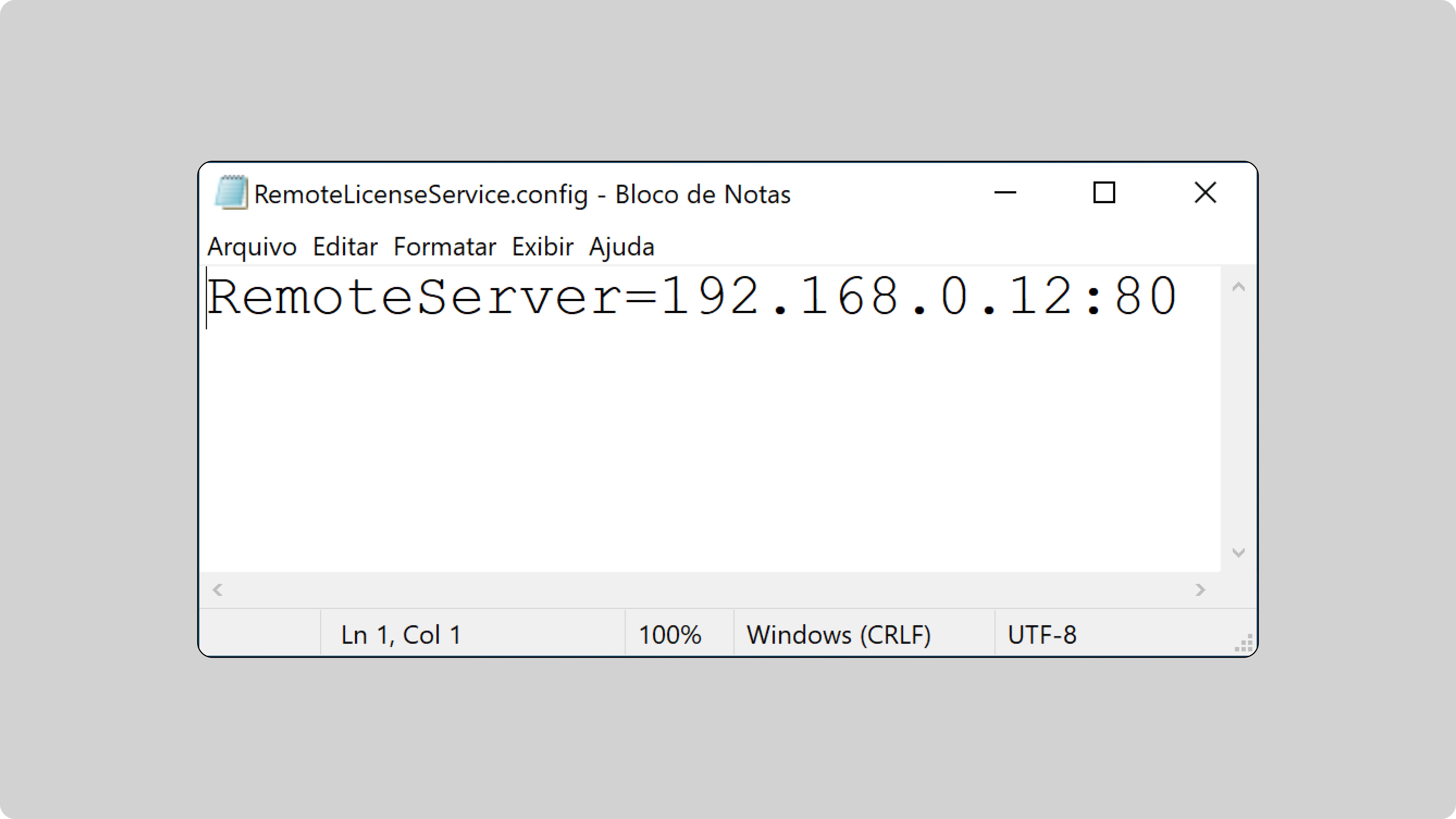Screen dimensions: 1456x819
Task: Click the resize grip in status bar corner
Action: [1244, 644]
